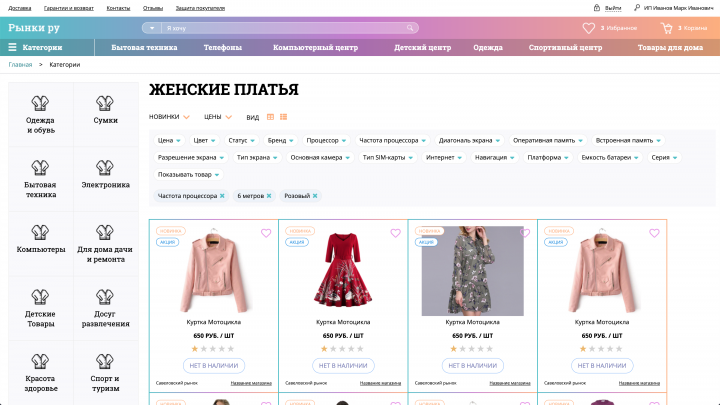
Task: Open the Защита покупателя link
Action: [x=200, y=8]
